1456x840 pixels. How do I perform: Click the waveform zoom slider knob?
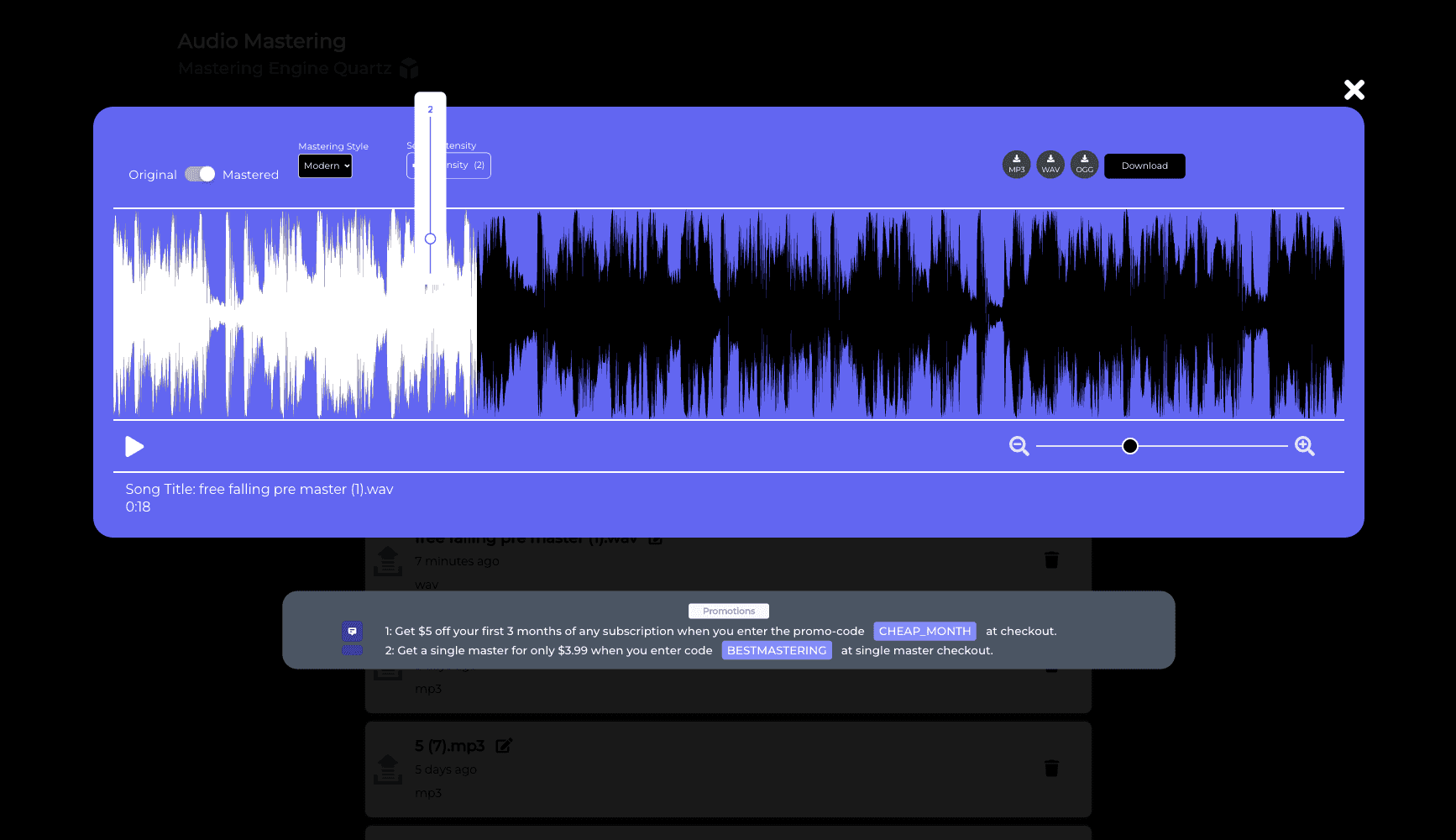1130,446
